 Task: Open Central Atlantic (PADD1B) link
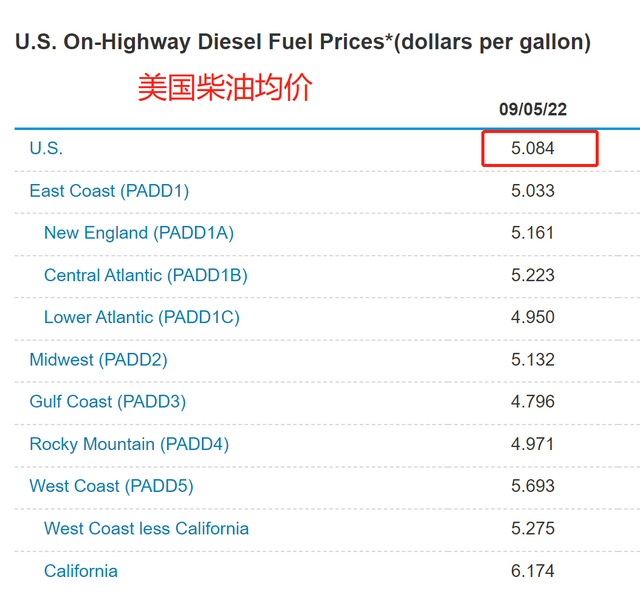click(x=145, y=275)
